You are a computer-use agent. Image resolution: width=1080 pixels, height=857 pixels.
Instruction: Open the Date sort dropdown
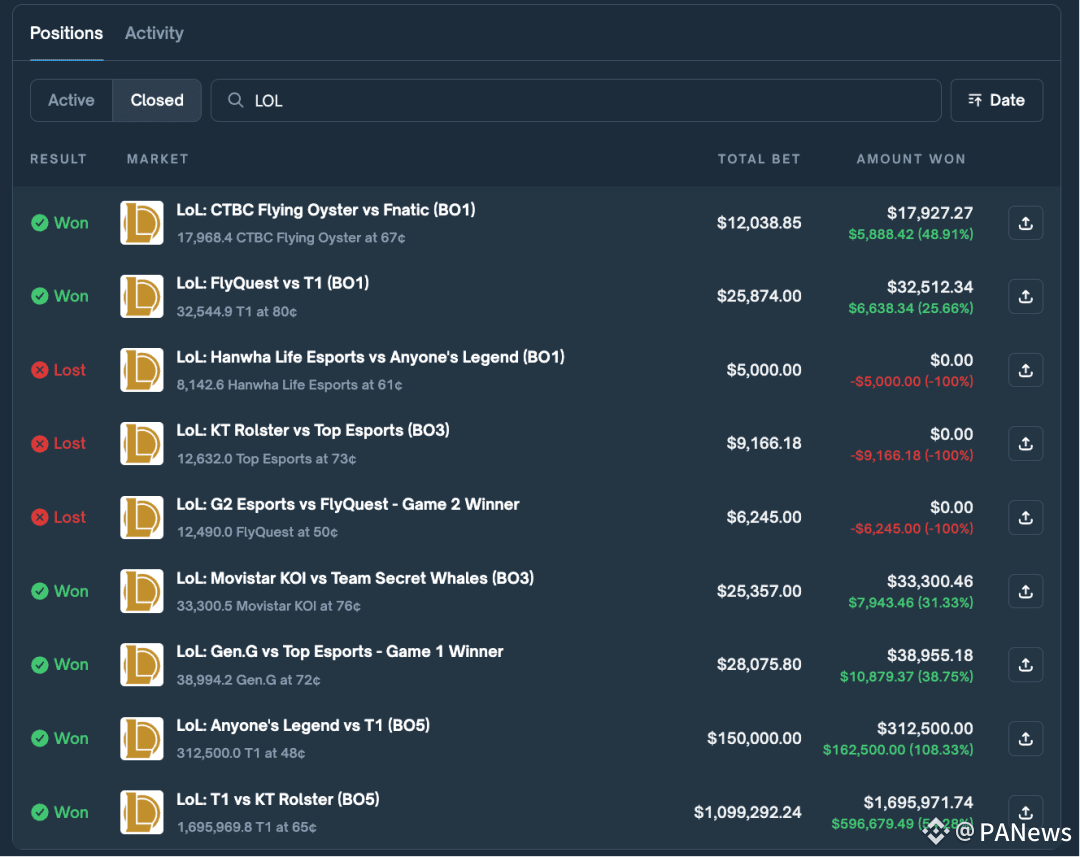click(x=996, y=101)
